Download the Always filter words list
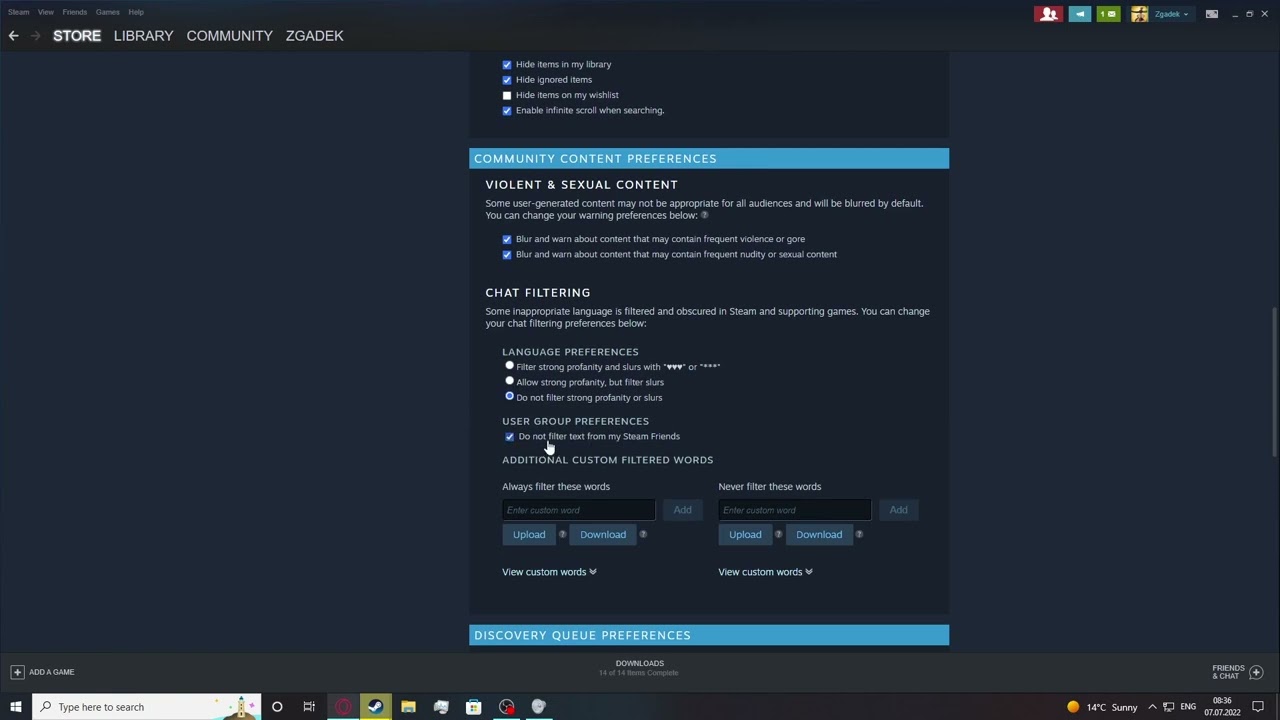1280x720 pixels. pos(603,534)
